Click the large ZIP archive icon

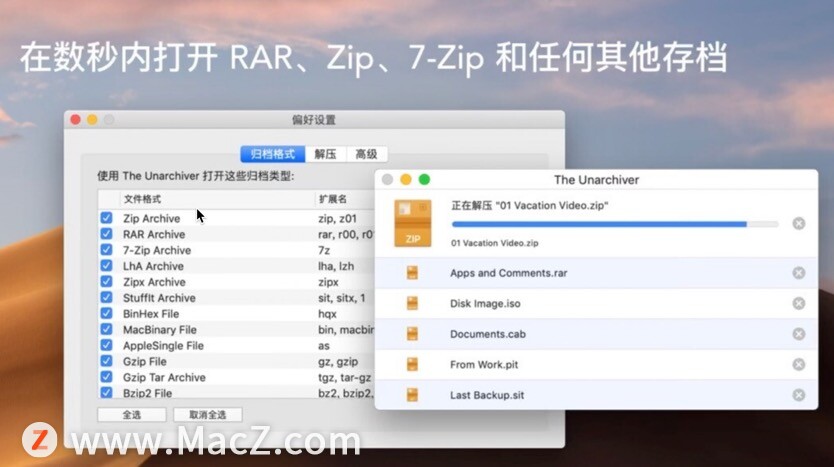pyautogui.click(x=413, y=223)
